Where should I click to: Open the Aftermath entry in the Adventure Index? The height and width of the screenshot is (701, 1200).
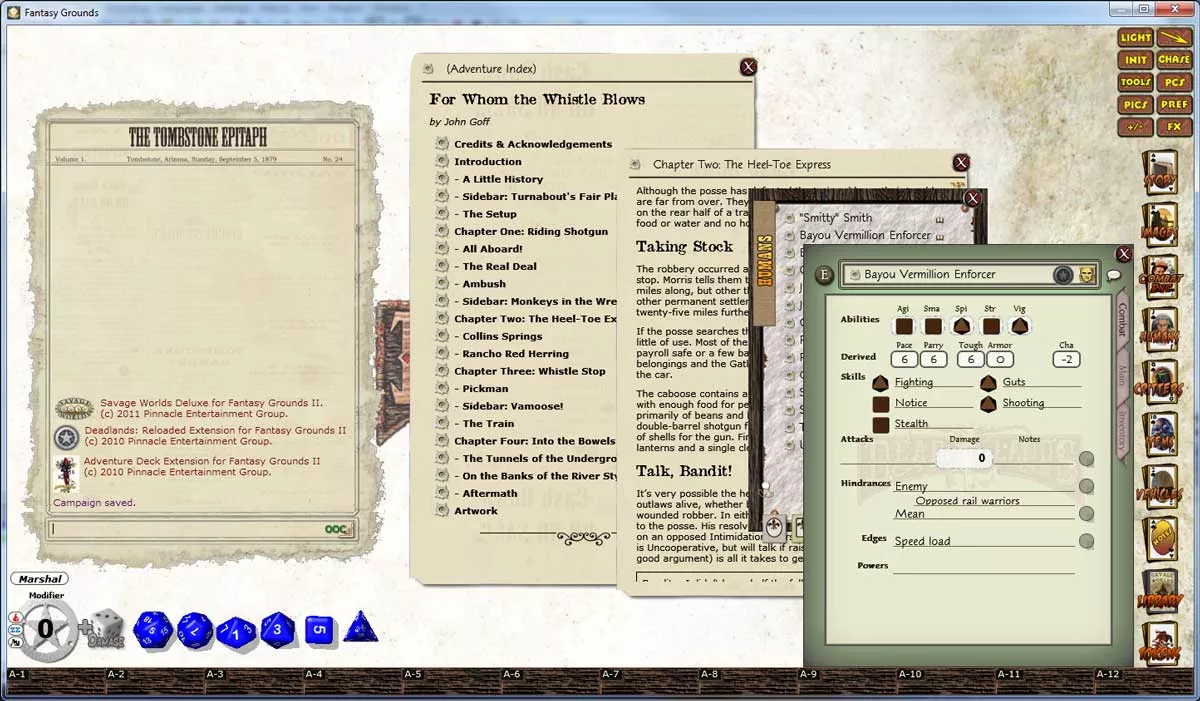[485, 494]
